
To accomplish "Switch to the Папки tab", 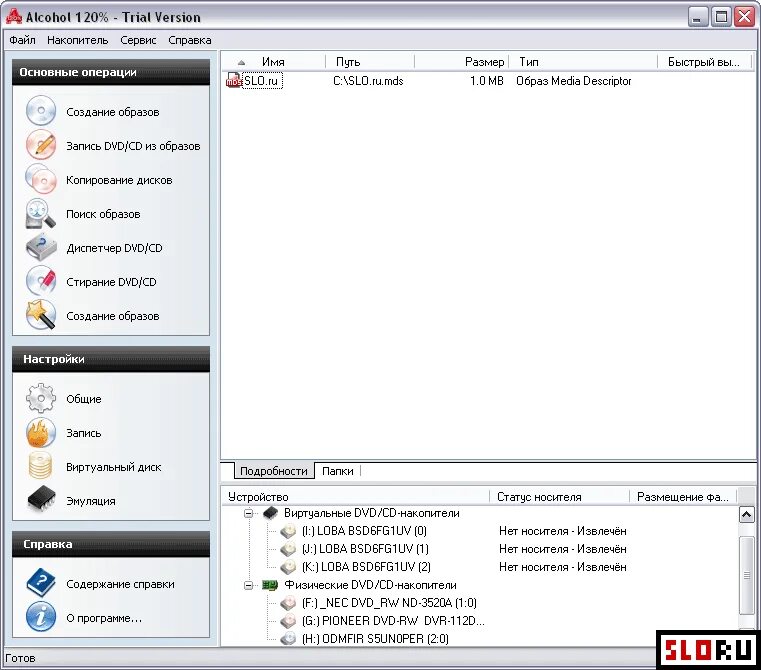I will tap(338, 470).
